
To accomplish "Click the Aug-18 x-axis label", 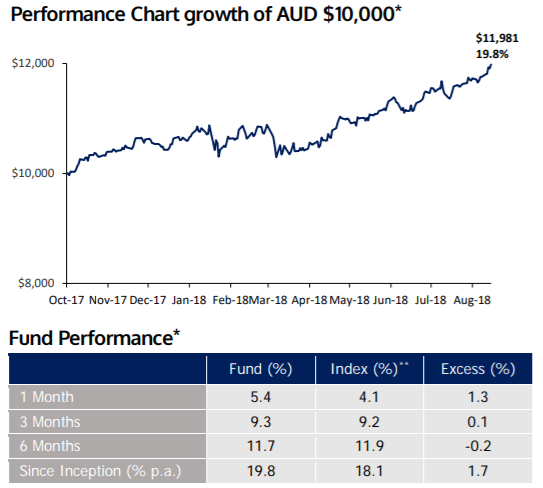I will [x=472, y=300].
